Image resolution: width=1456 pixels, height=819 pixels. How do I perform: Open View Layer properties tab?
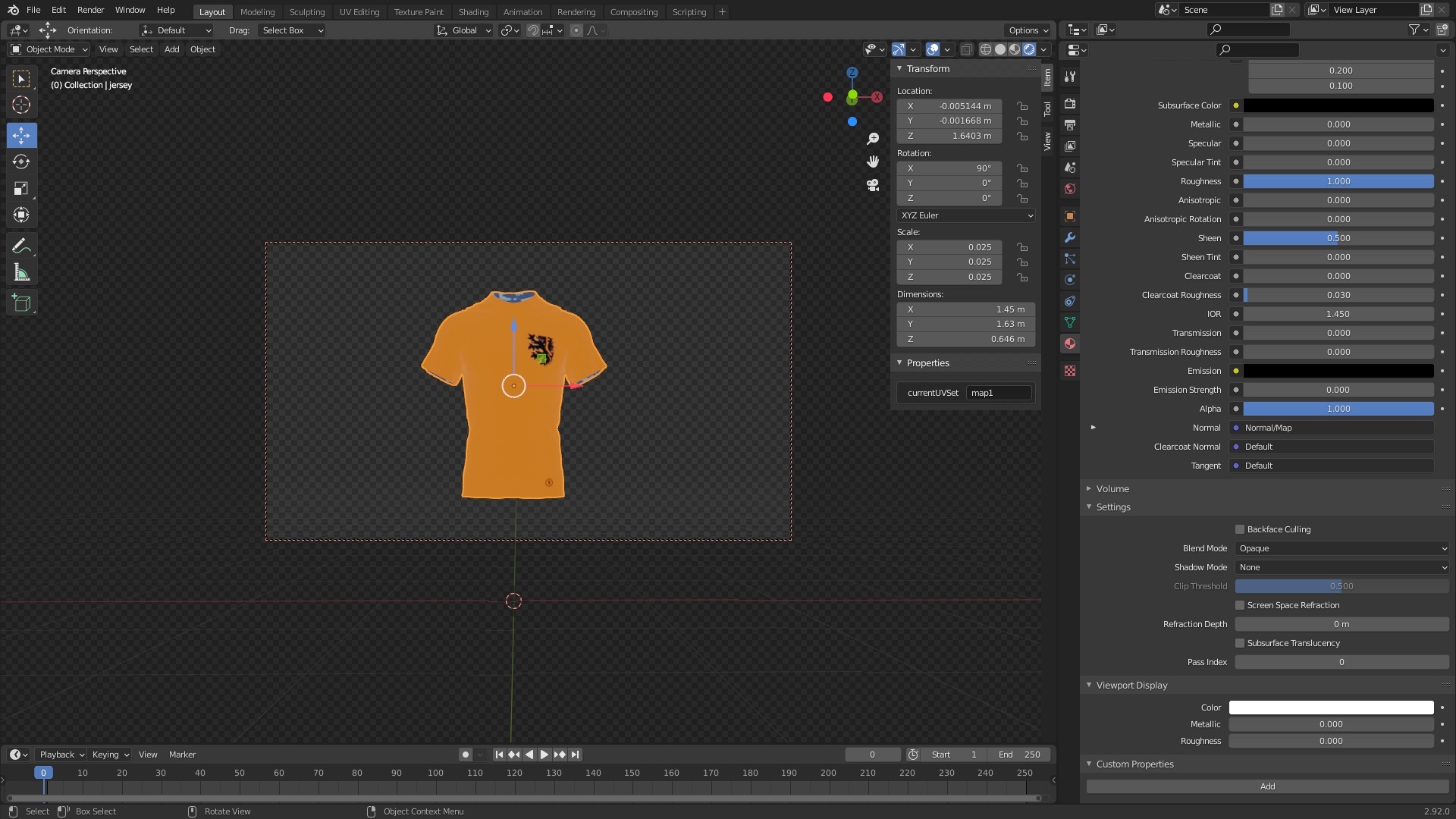pos(1070,146)
